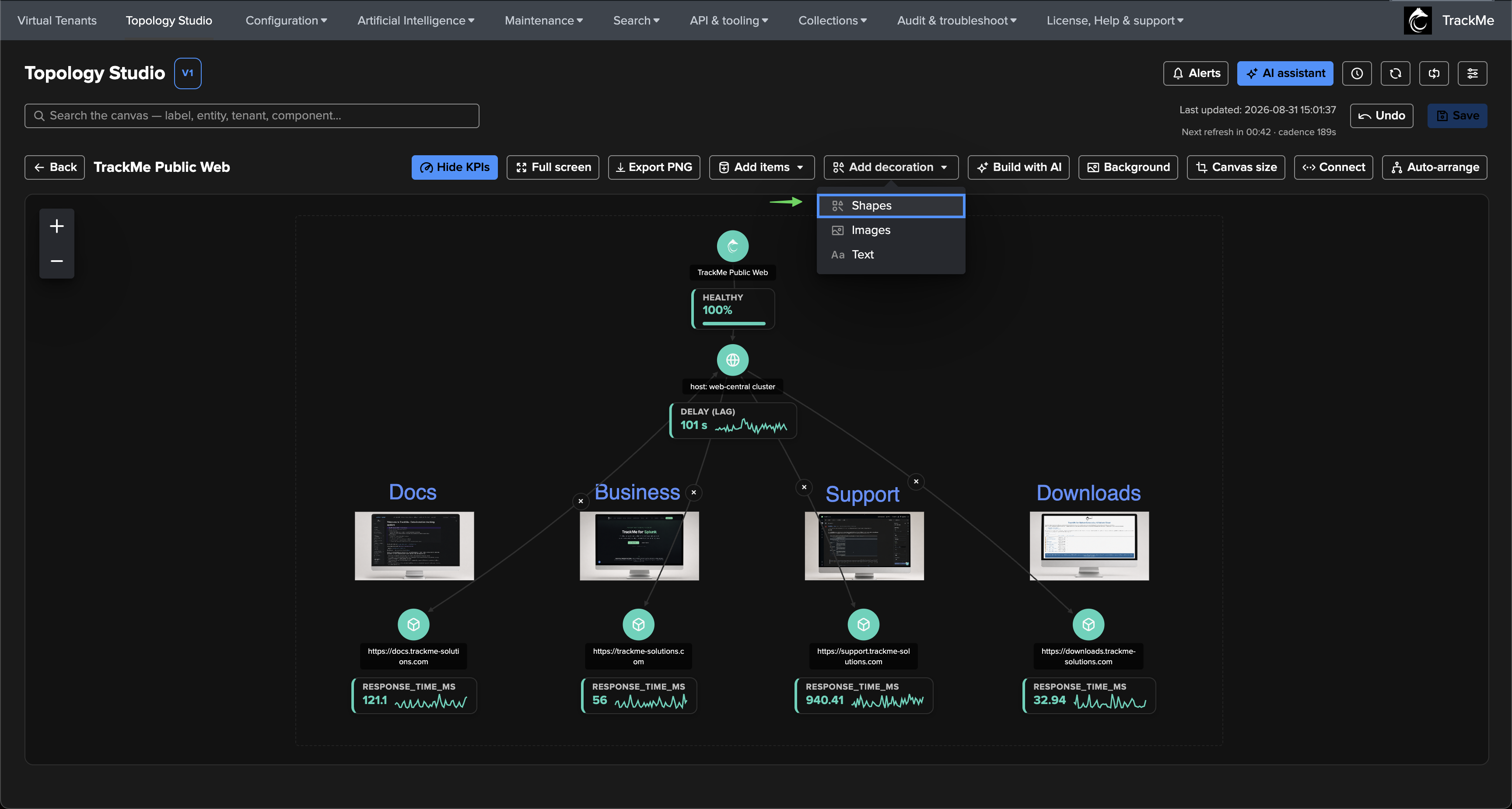Click the TrackMe logo in header
The height and width of the screenshot is (809, 1512).
1417,21
